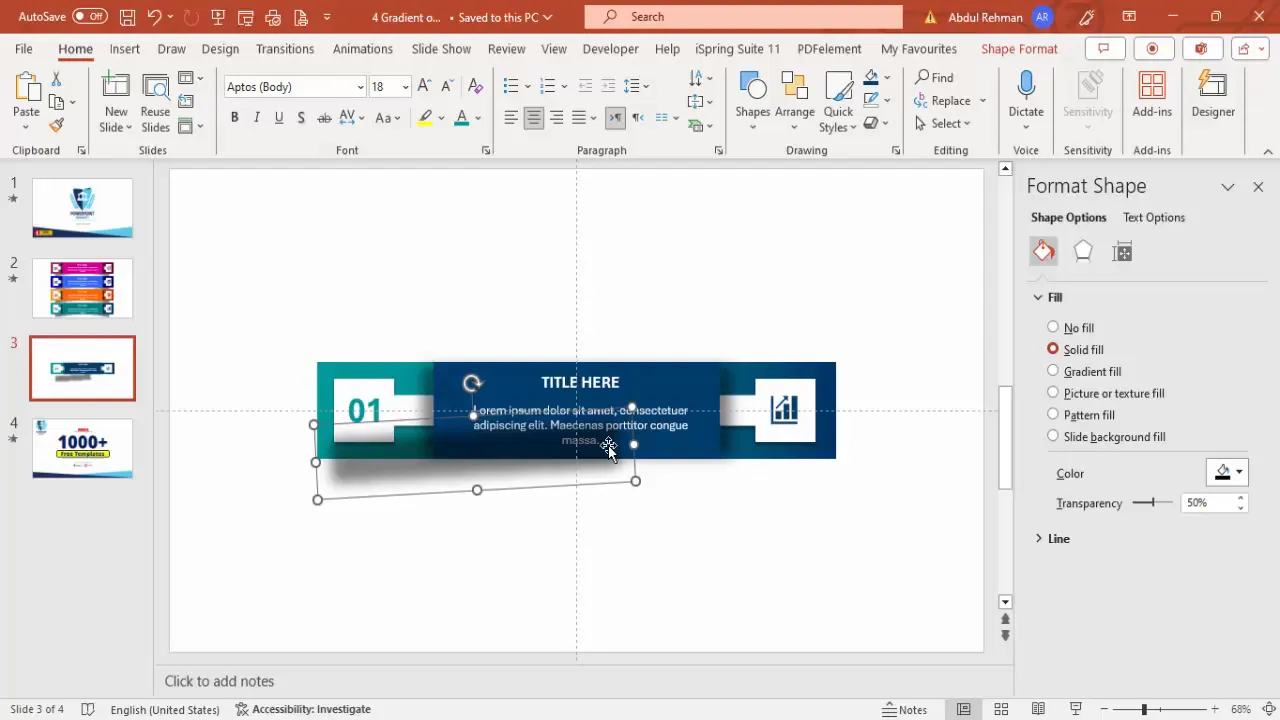Viewport: 1280px width, 720px height.
Task: Save the presentation with the disk icon
Action: (x=127, y=17)
